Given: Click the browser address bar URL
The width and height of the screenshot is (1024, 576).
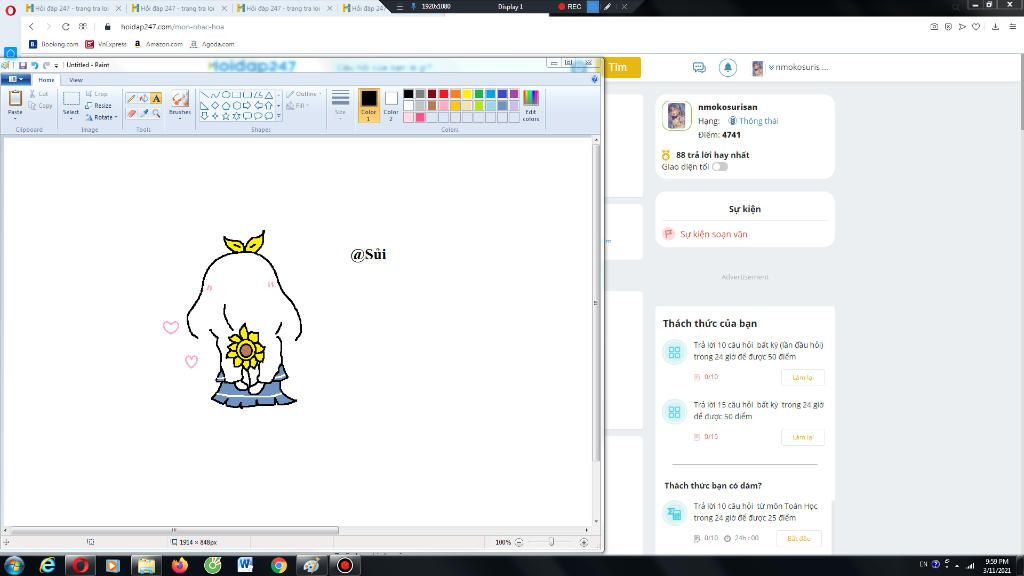Looking at the screenshot, I should (172, 27).
